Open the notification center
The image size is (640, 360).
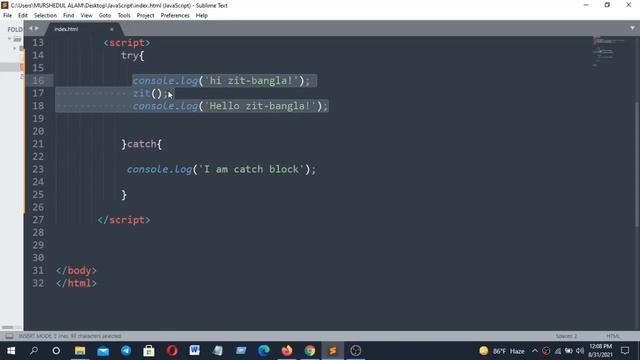click(x=625, y=351)
